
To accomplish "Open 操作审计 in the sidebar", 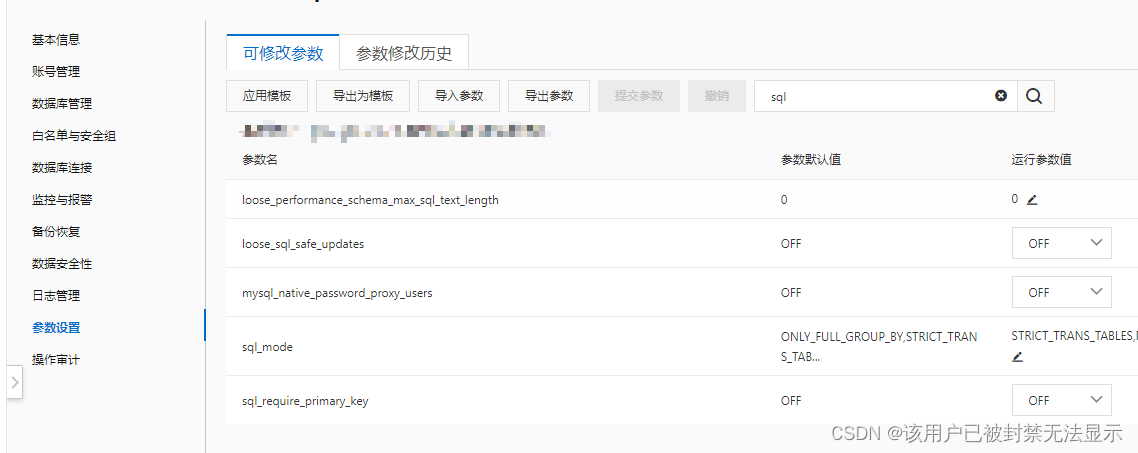I will (56, 359).
